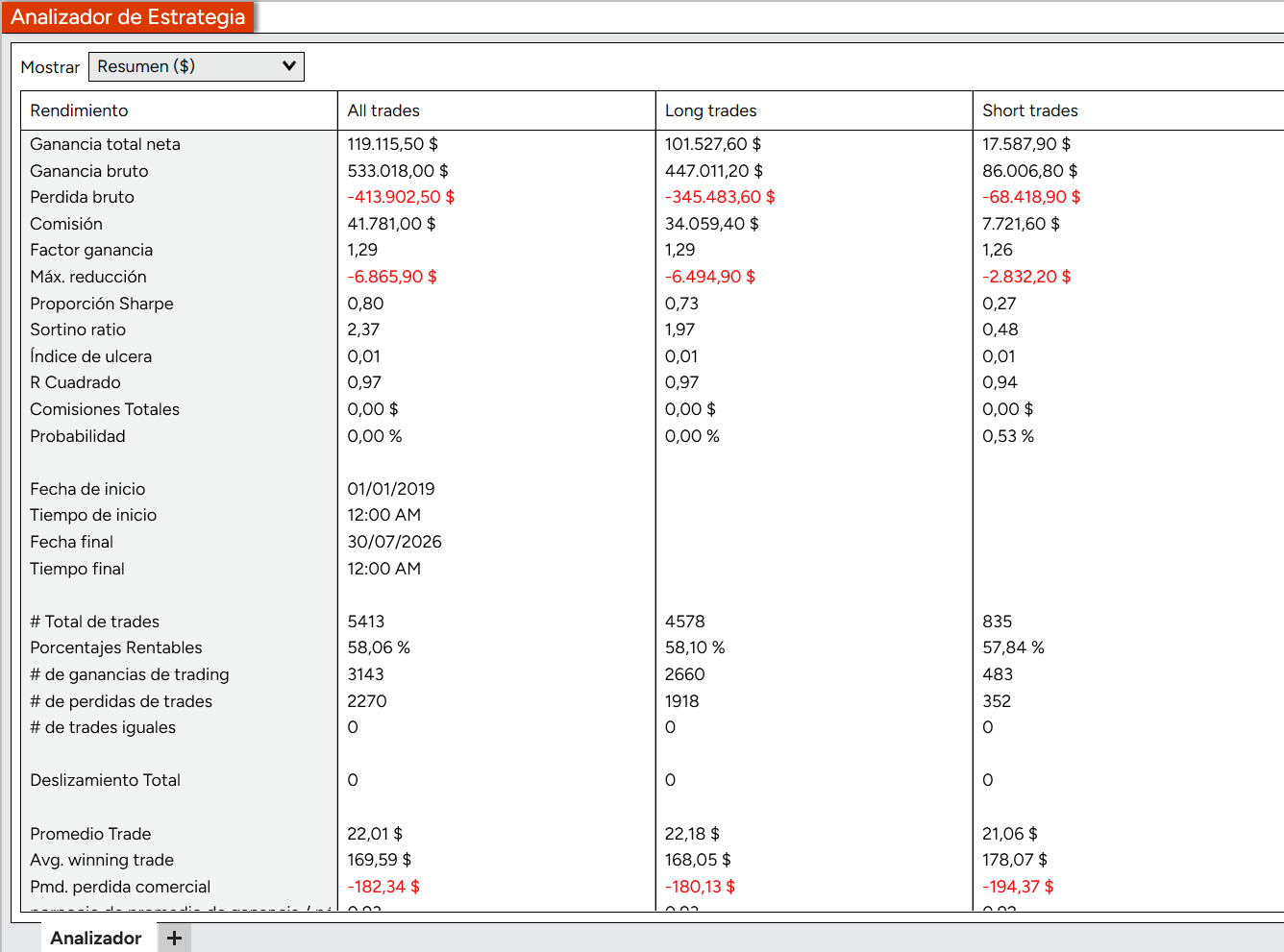Select the # de perdidas de trades label
The height and width of the screenshot is (952, 1284).
coord(120,701)
